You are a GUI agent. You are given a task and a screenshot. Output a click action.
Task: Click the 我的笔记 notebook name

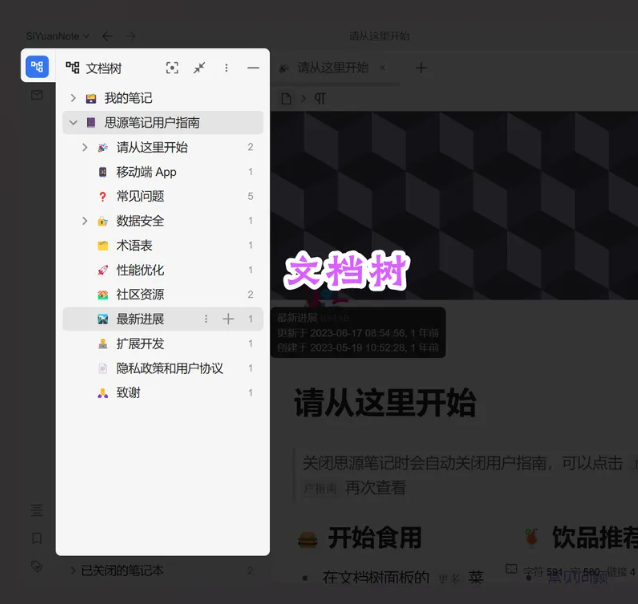(x=128, y=98)
